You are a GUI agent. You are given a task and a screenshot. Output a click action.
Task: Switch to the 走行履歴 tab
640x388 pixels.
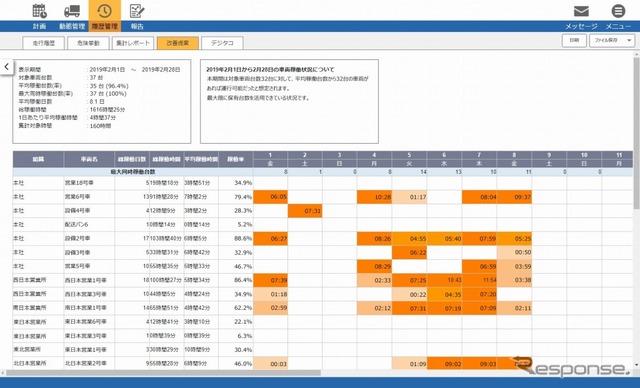coord(43,43)
